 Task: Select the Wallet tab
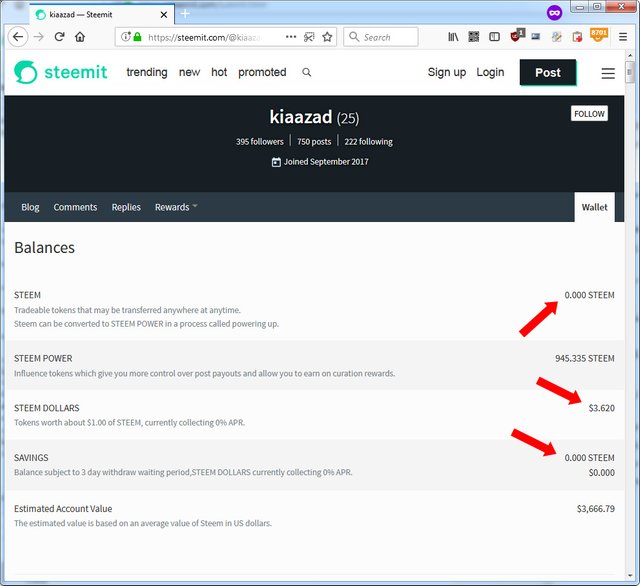tap(594, 207)
